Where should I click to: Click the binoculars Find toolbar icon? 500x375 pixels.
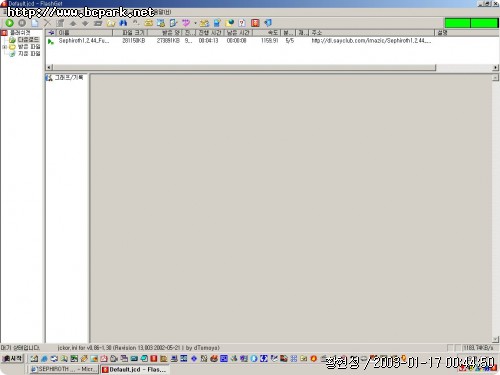tap(123, 23)
